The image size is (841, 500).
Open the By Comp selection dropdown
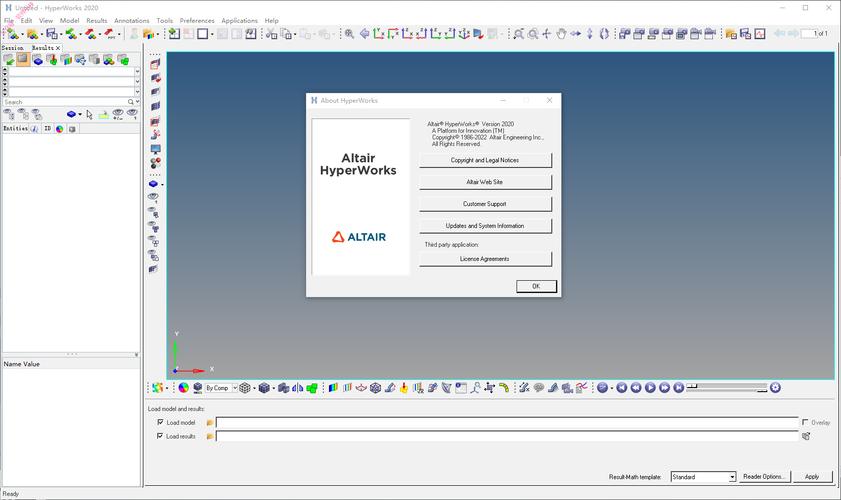[235, 387]
